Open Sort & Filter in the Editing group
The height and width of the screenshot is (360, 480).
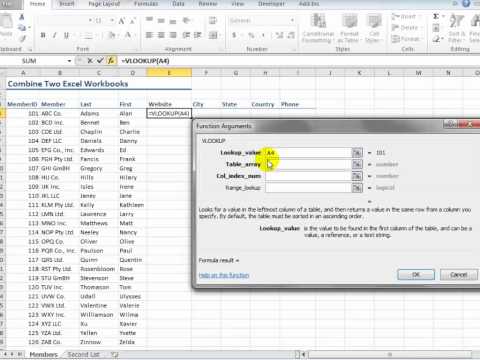pyautogui.click(x=456, y=27)
